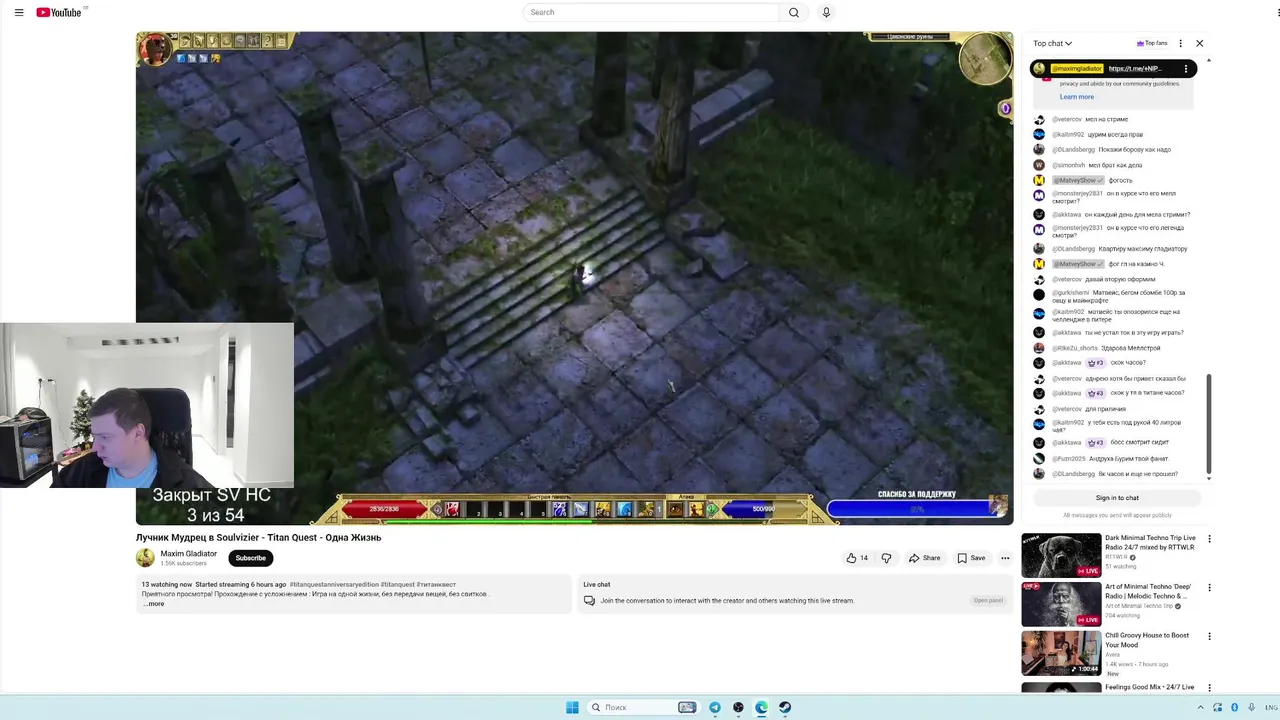Open the YouTube hamburger guide menu

tap(19, 13)
